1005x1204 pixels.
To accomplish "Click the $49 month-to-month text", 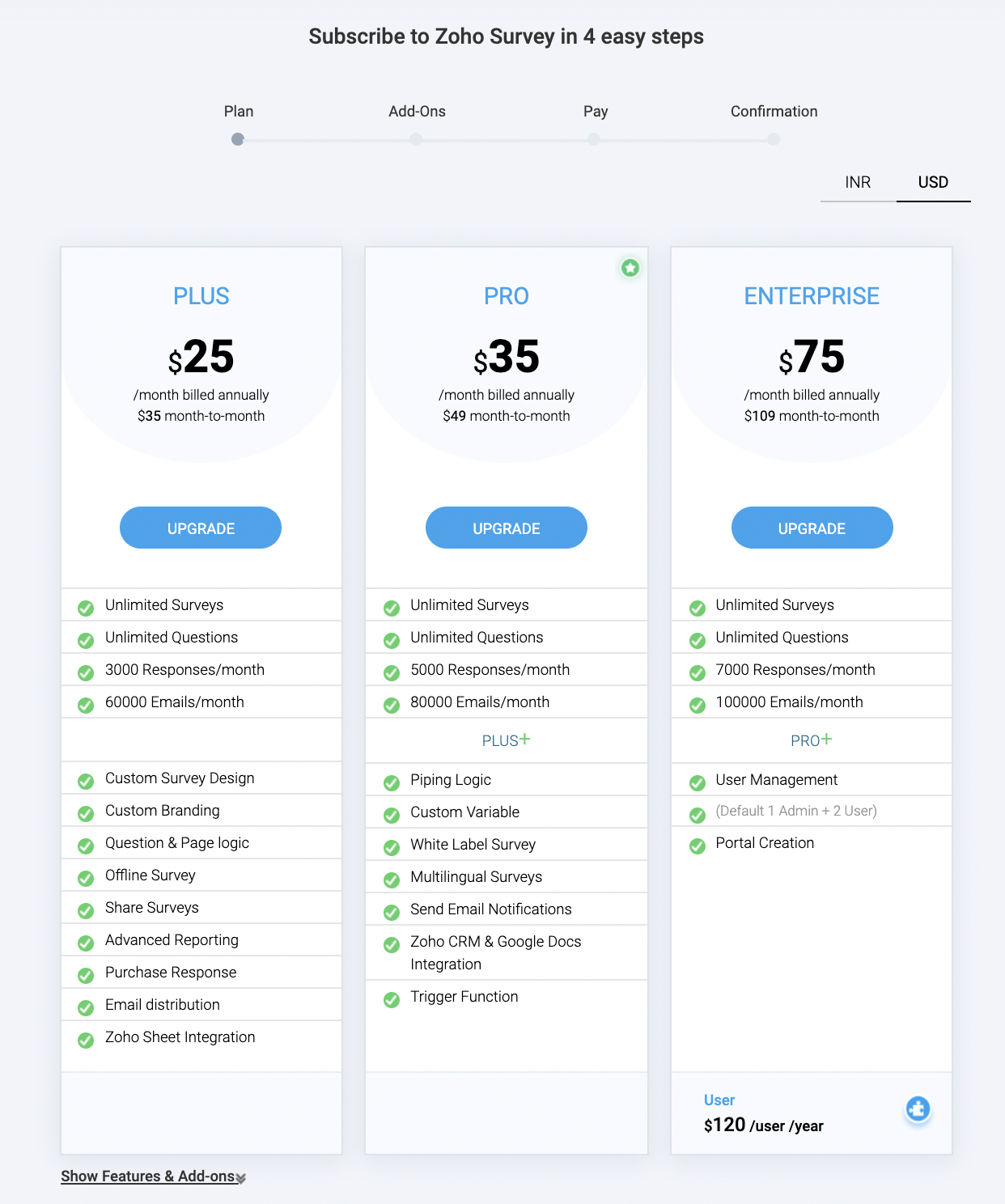I will [x=507, y=416].
